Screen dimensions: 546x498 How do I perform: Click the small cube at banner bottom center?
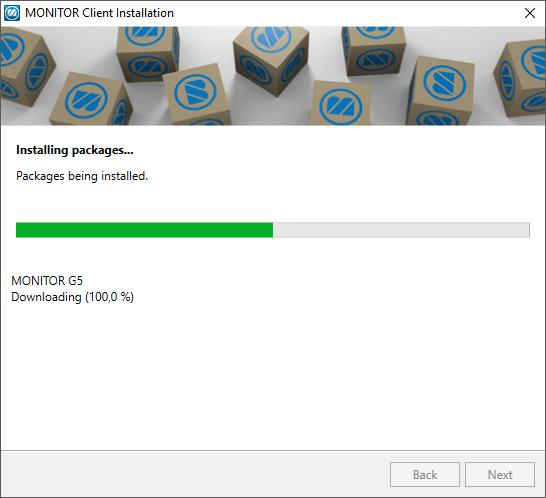coord(341,103)
